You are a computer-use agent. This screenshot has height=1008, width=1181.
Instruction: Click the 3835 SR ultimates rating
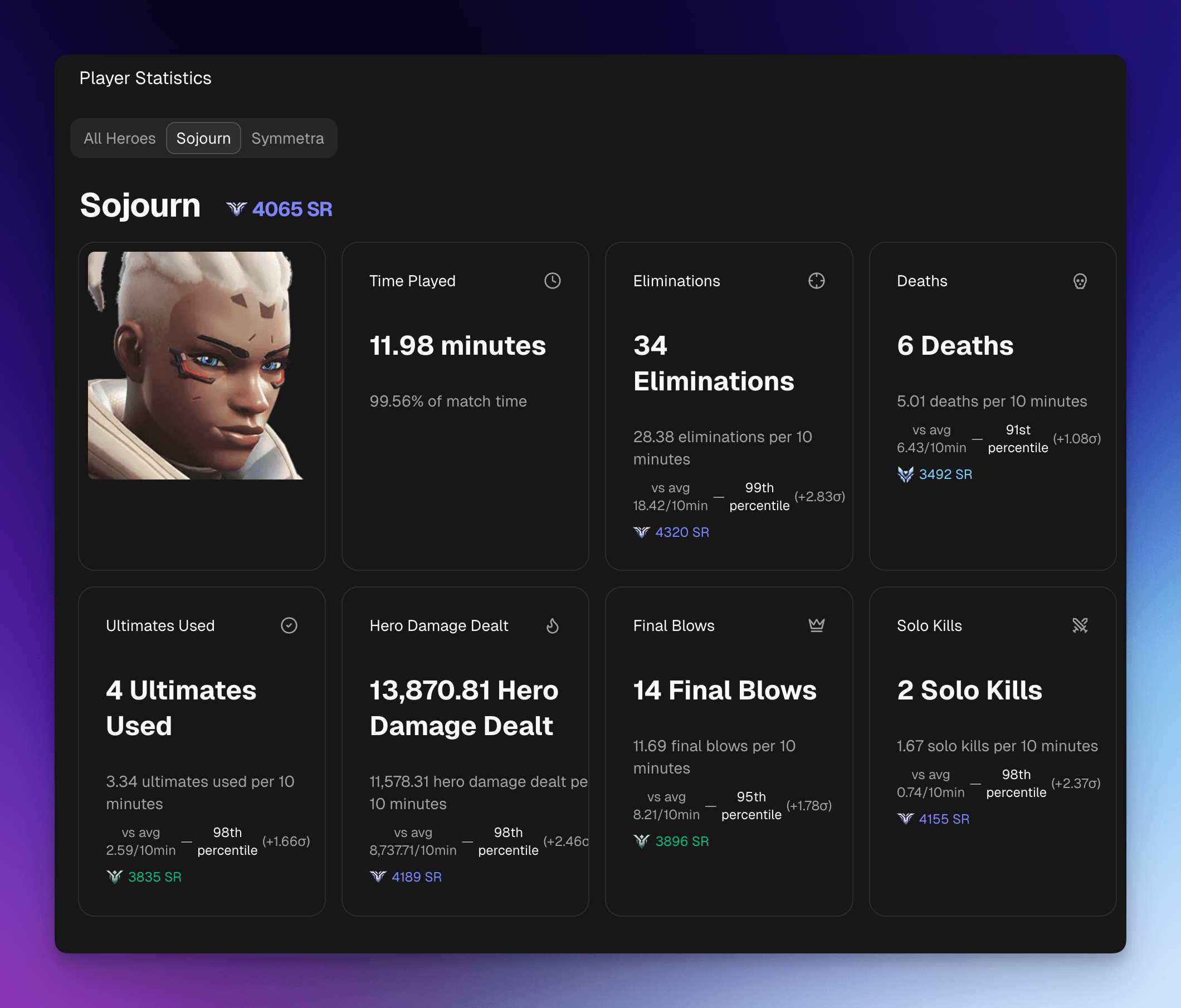pyautogui.click(x=154, y=877)
